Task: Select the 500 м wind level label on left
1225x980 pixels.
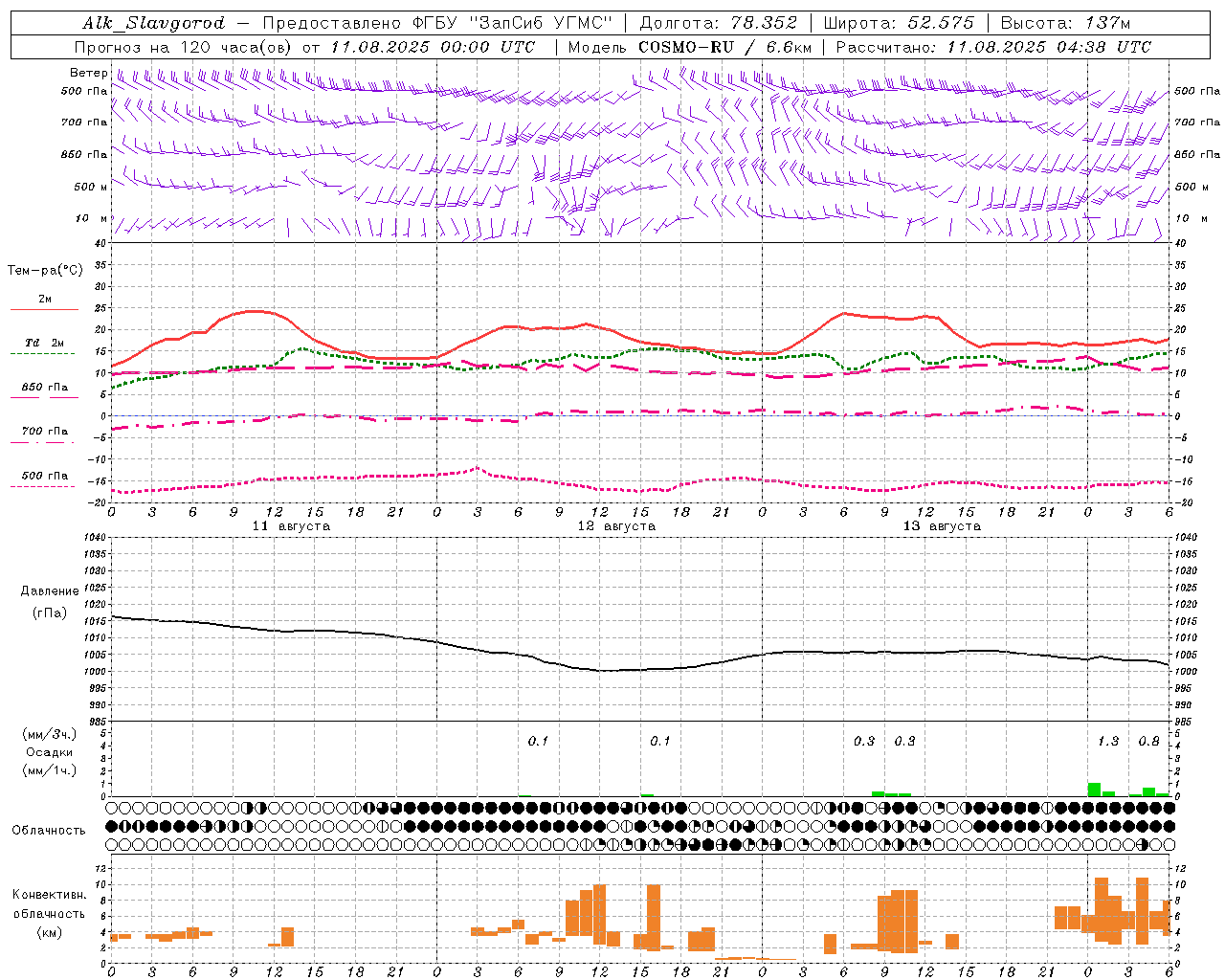Action: (x=90, y=187)
